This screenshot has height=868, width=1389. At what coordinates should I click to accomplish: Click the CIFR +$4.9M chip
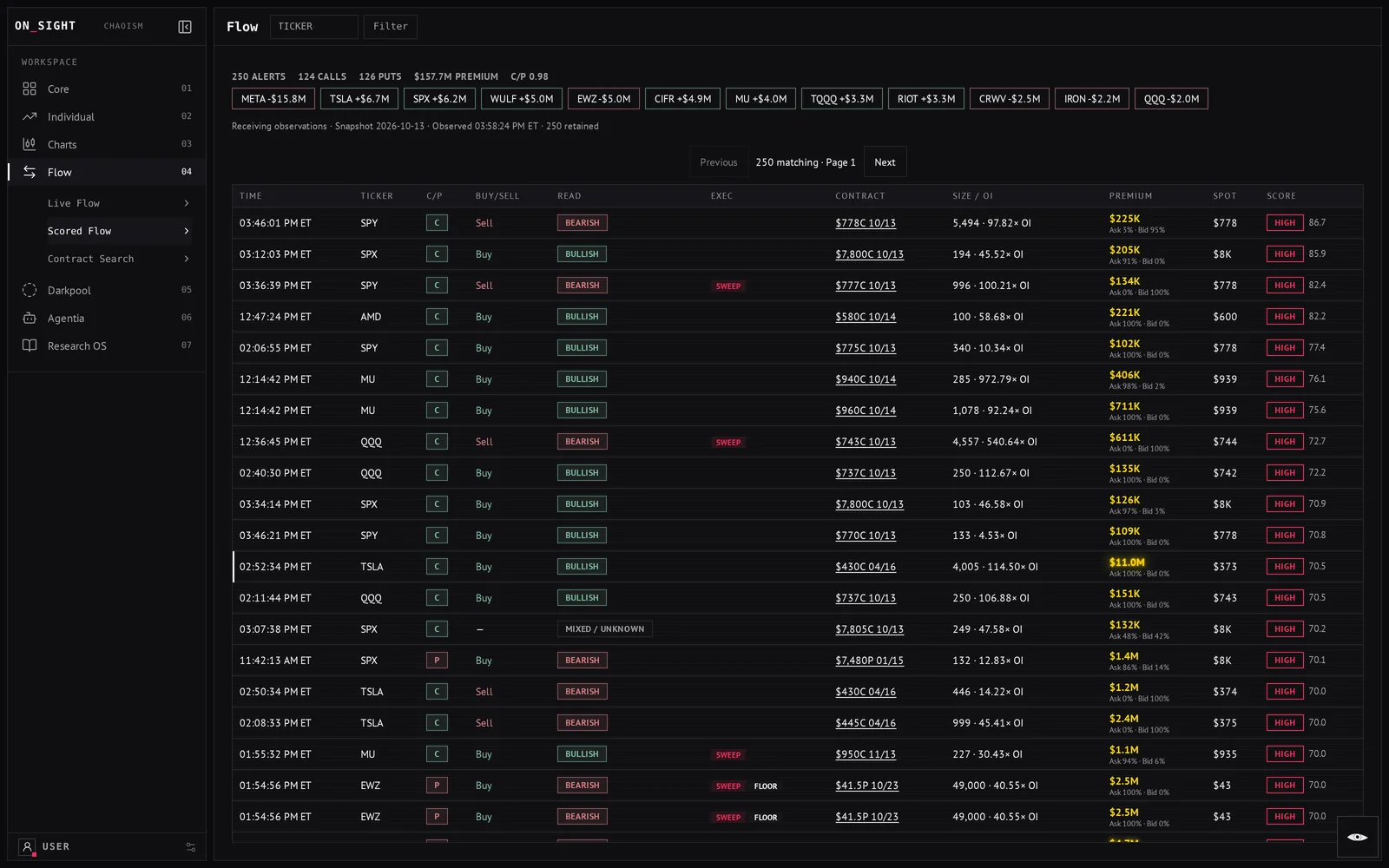(682, 99)
